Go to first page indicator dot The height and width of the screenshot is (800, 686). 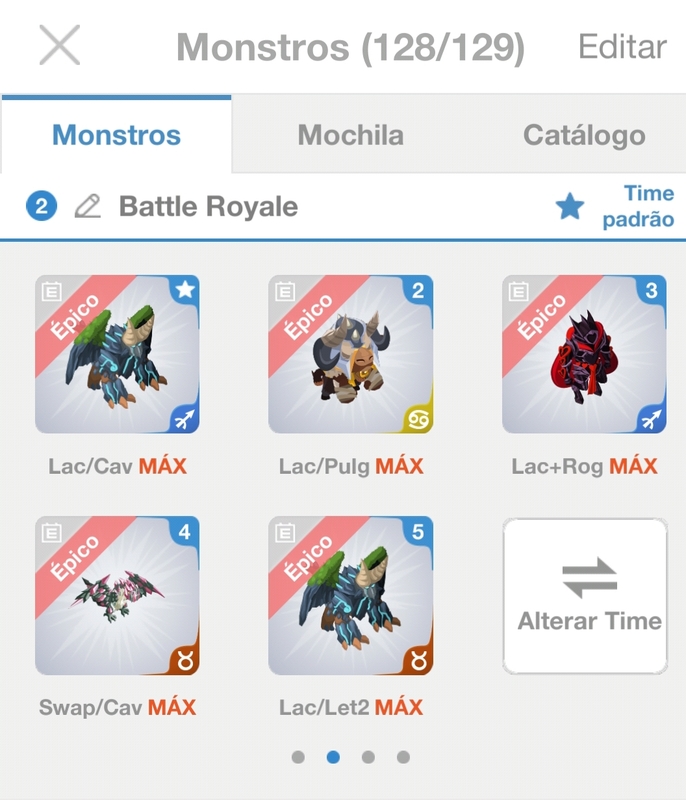298,757
